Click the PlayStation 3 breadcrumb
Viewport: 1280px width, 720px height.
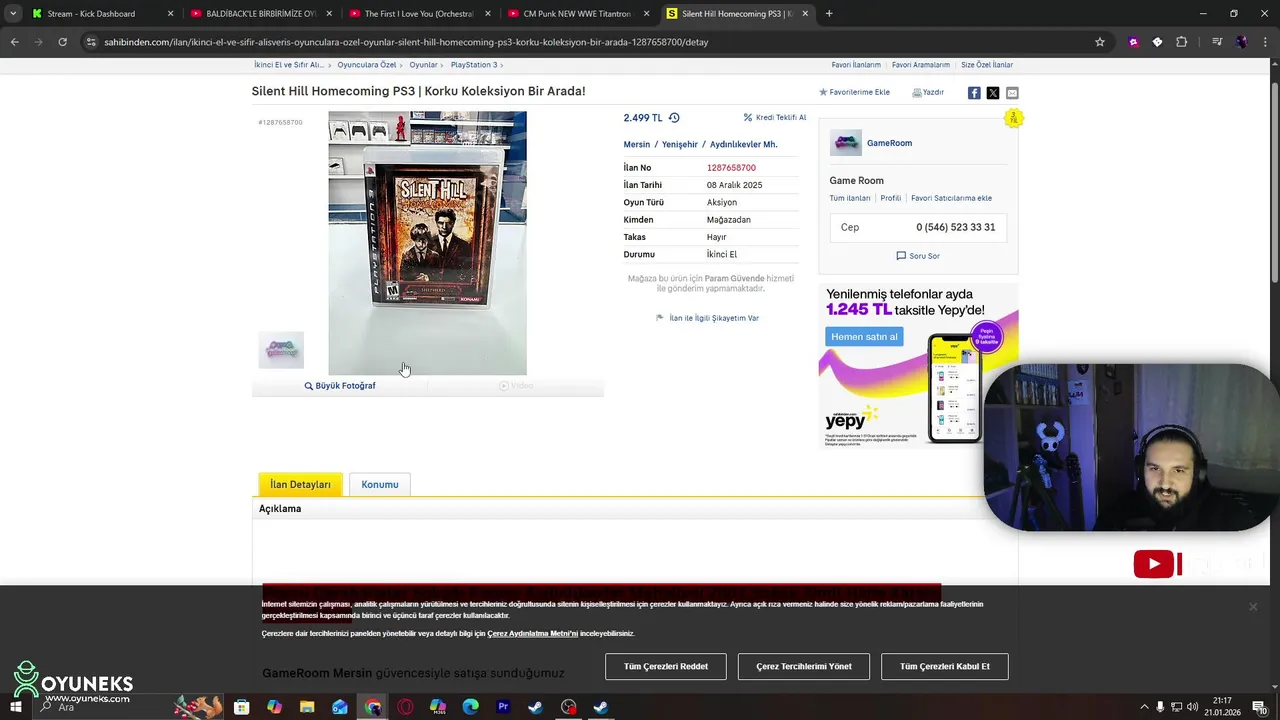[474, 65]
